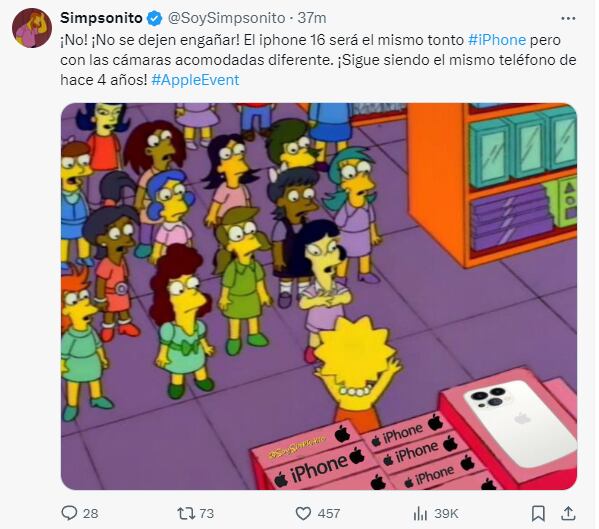Reply to the tweet via comment icon

(69, 513)
